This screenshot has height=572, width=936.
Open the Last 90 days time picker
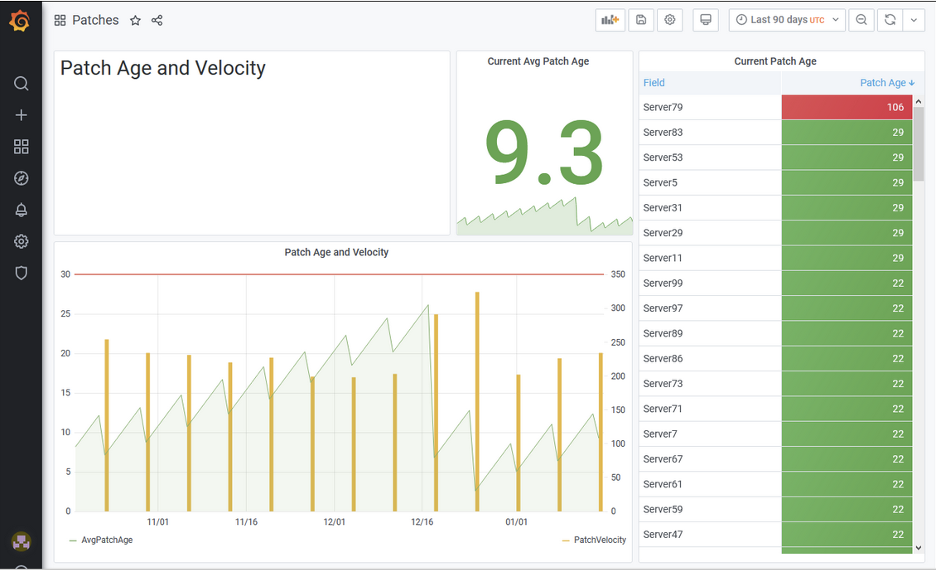[x=787, y=20]
